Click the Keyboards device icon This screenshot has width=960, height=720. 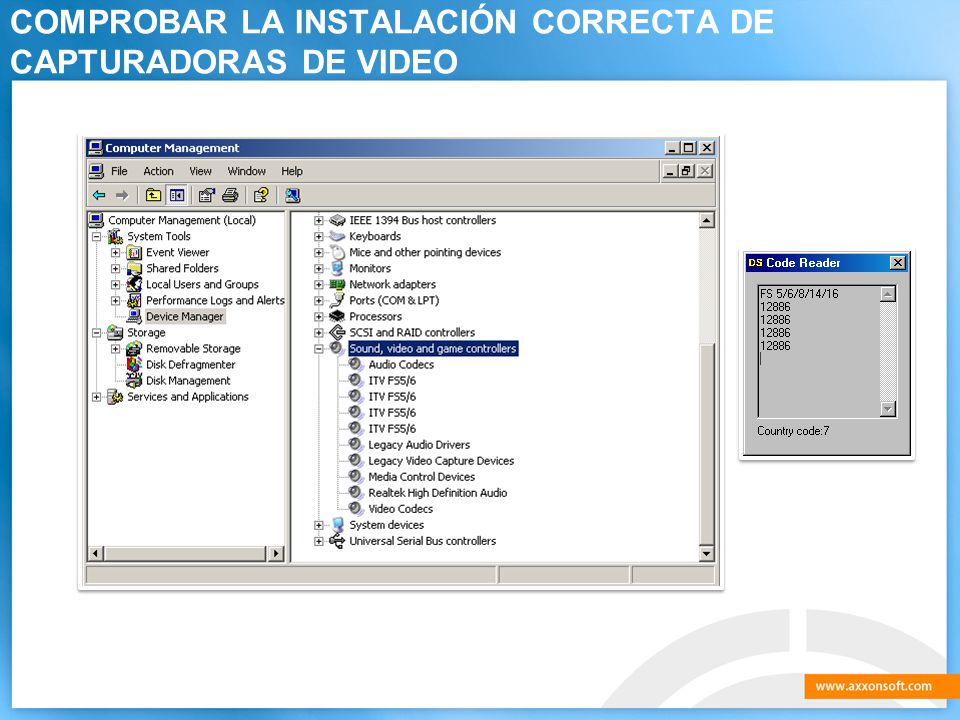(337, 236)
